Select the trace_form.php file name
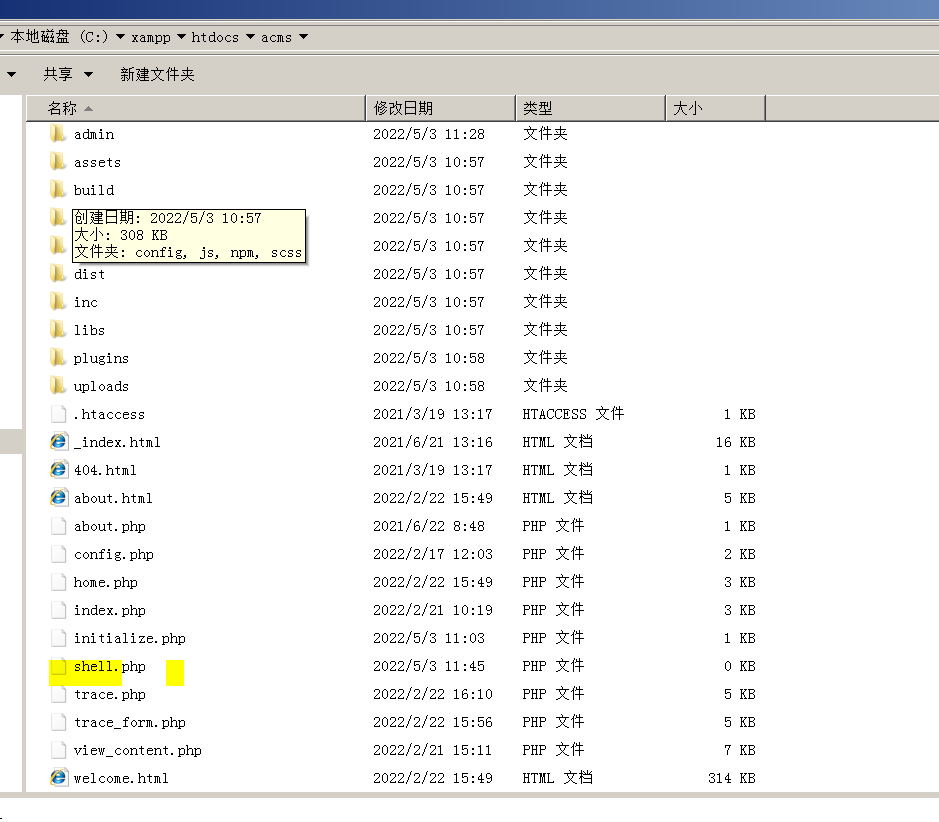The height and width of the screenshot is (822, 939). (x=129, y=722)
